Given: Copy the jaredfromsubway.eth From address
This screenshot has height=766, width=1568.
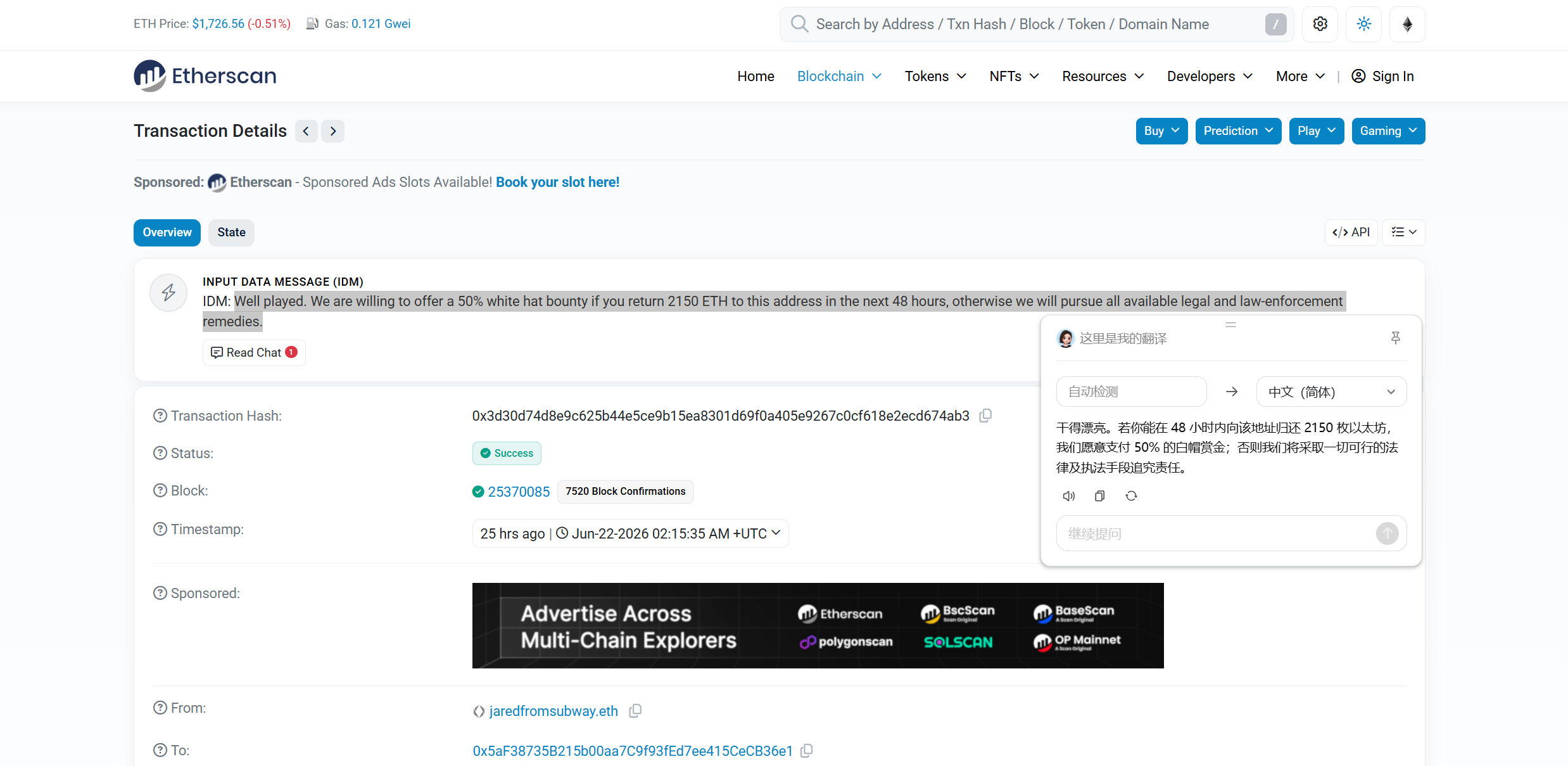Looking at the screenshot, I should pos(635,711).
